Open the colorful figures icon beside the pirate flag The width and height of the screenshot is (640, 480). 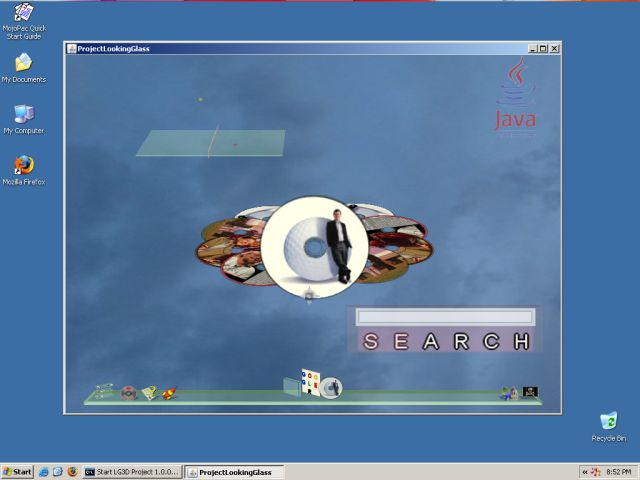(509, 393)
